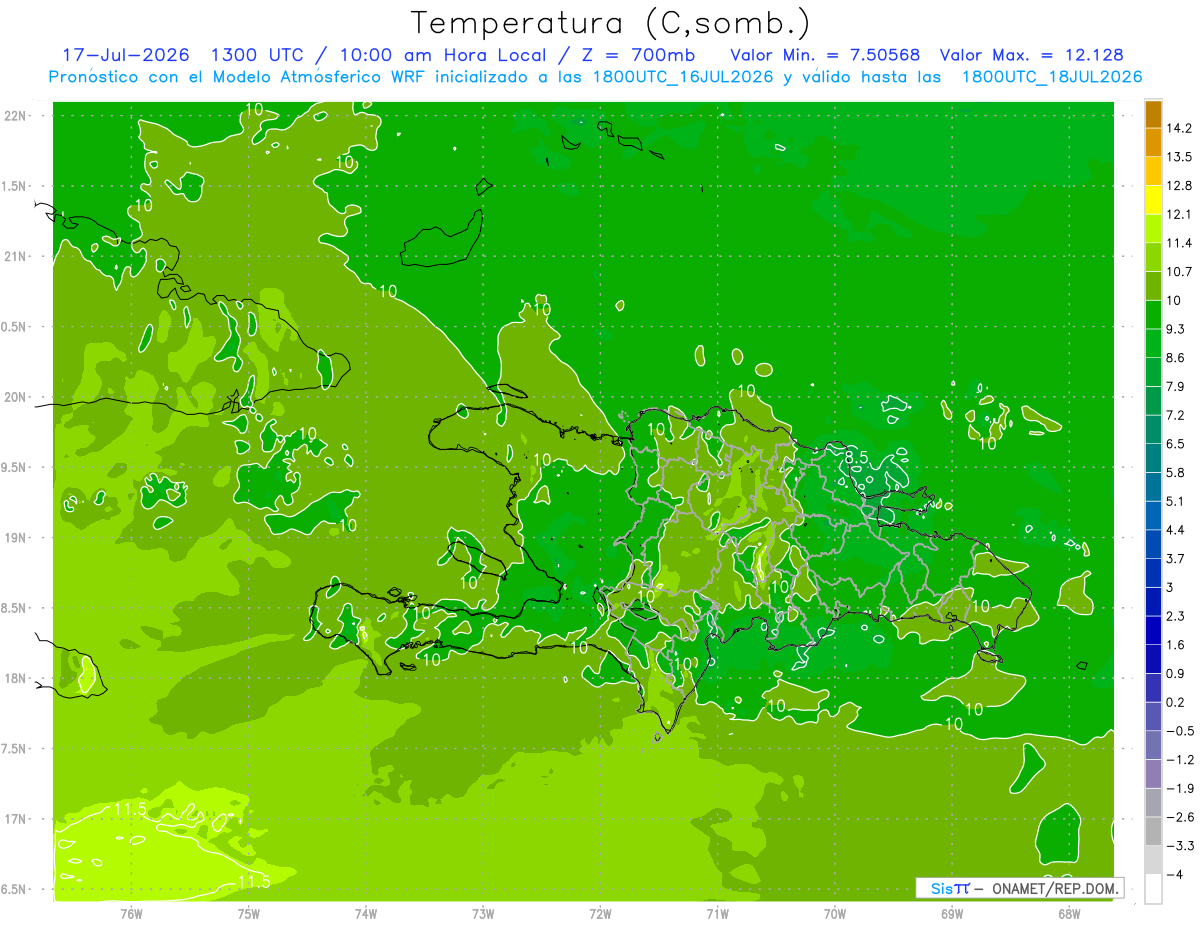This screenshot has height=927, width=1200.
Task: Pick white swatch below -4 on colorbar
Action: tap(1153, 889)
